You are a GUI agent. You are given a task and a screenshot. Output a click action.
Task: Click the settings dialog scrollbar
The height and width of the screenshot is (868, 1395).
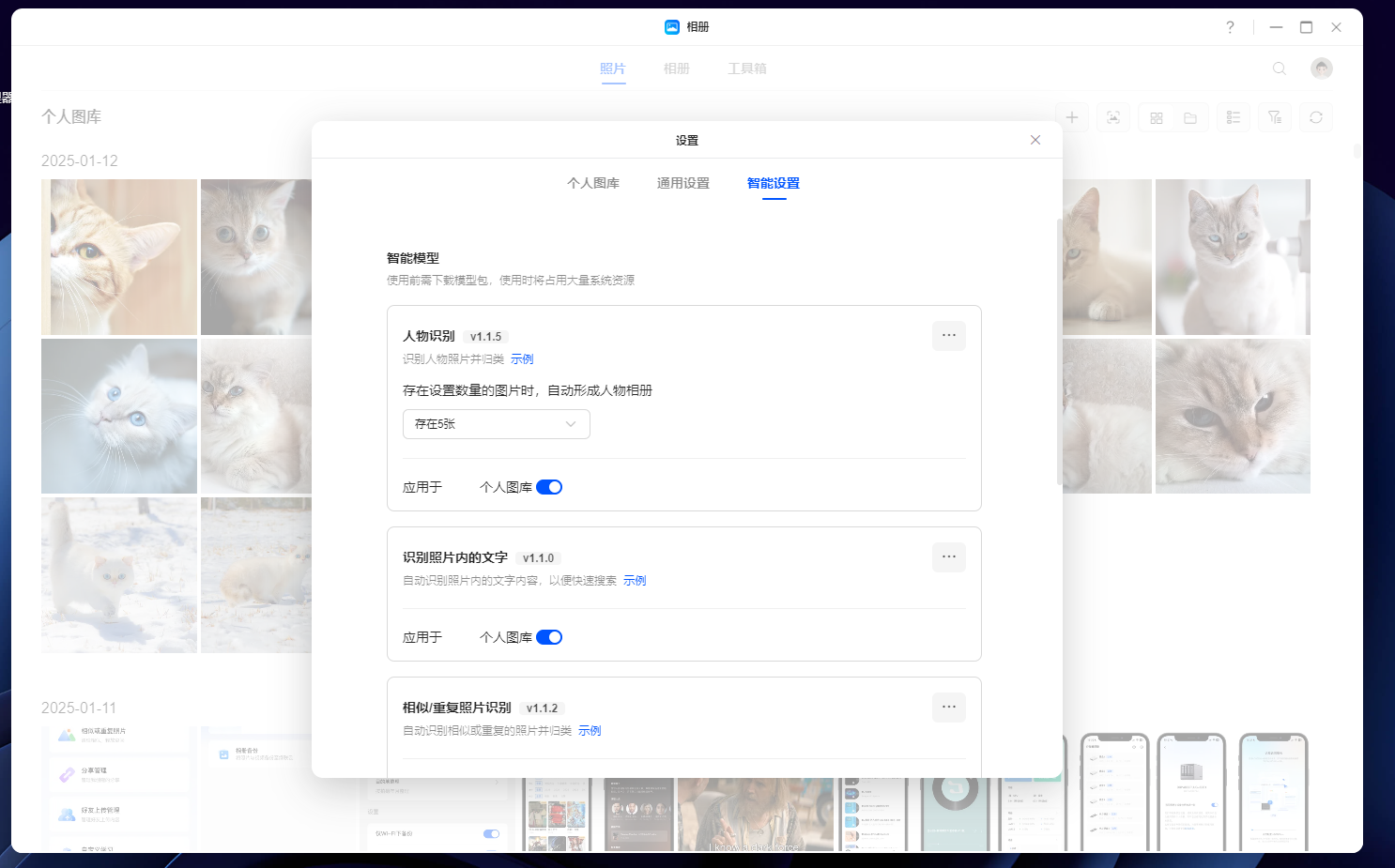coord(1059,352)
